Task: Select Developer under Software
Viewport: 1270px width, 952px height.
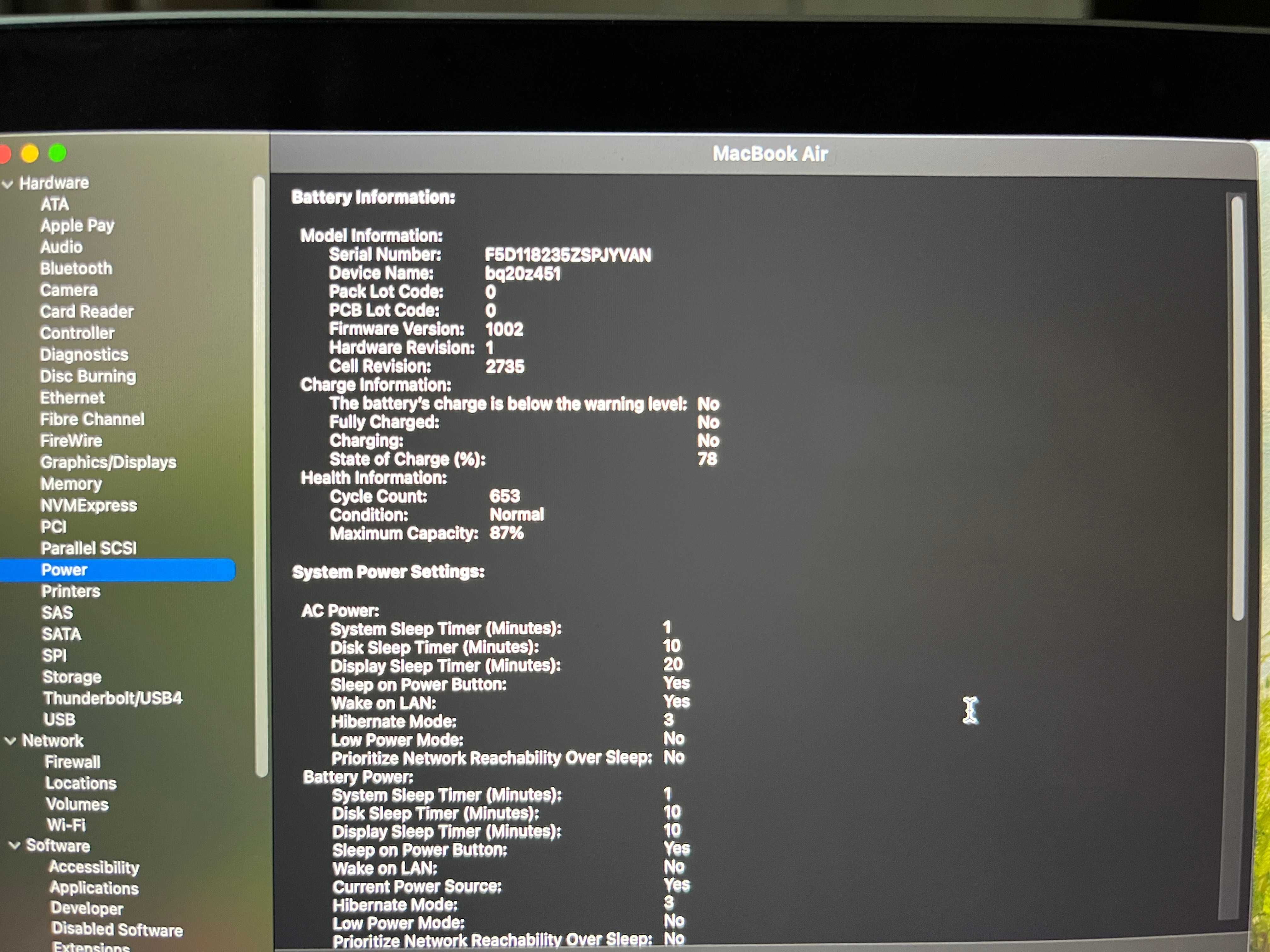Action: (x=87, y=908)
